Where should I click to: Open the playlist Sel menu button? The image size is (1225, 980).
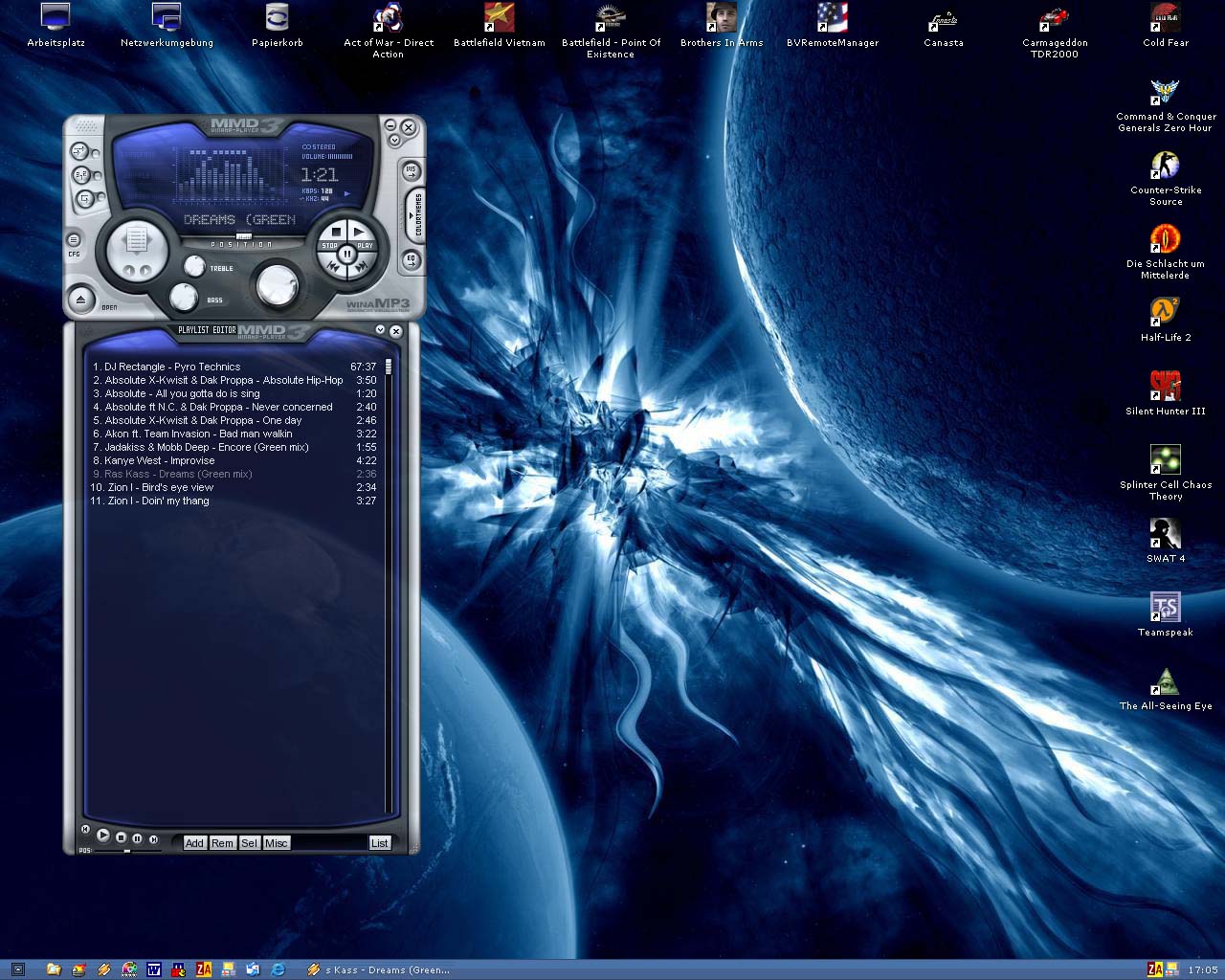point(250,843)
